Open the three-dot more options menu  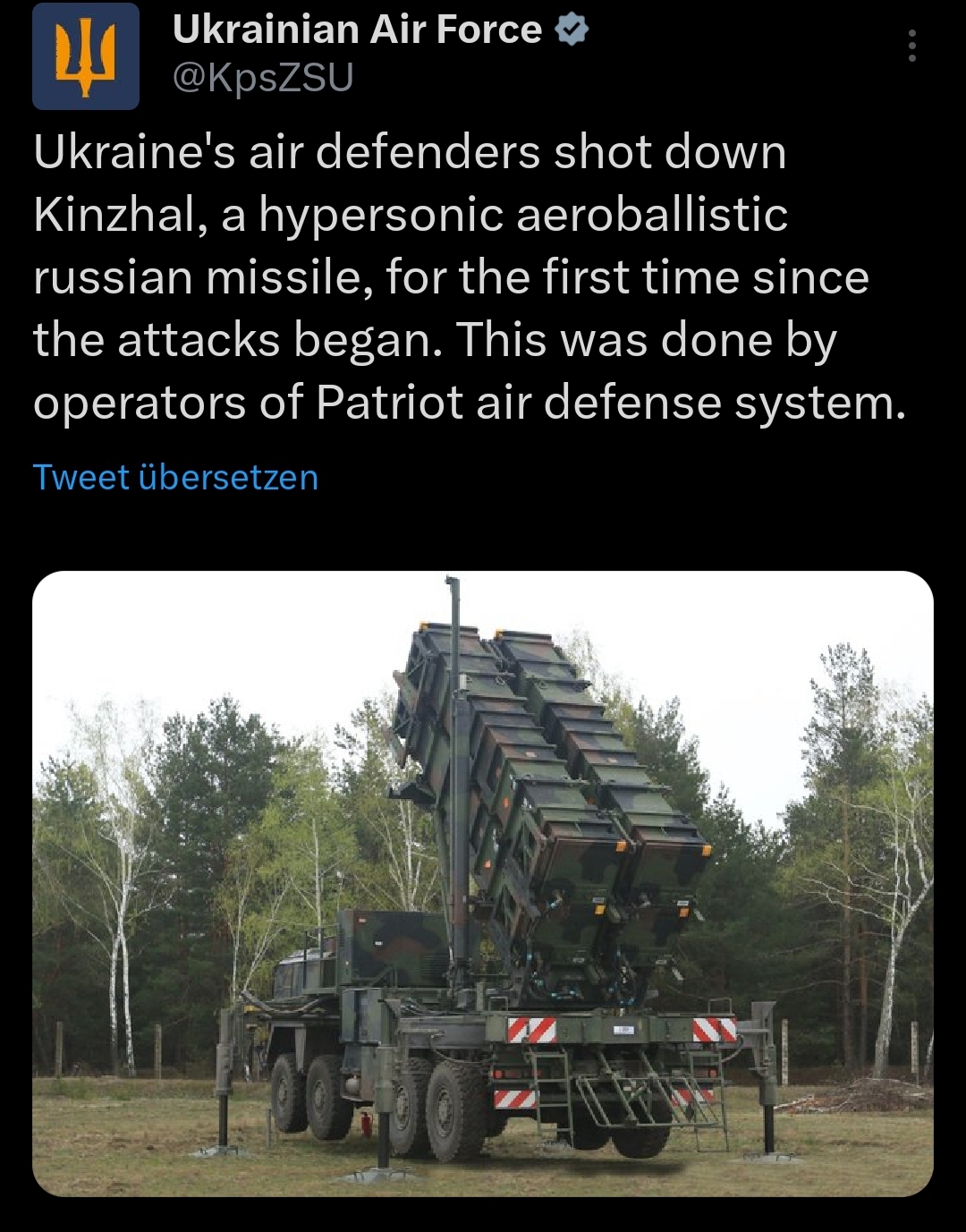click(911, 46)
